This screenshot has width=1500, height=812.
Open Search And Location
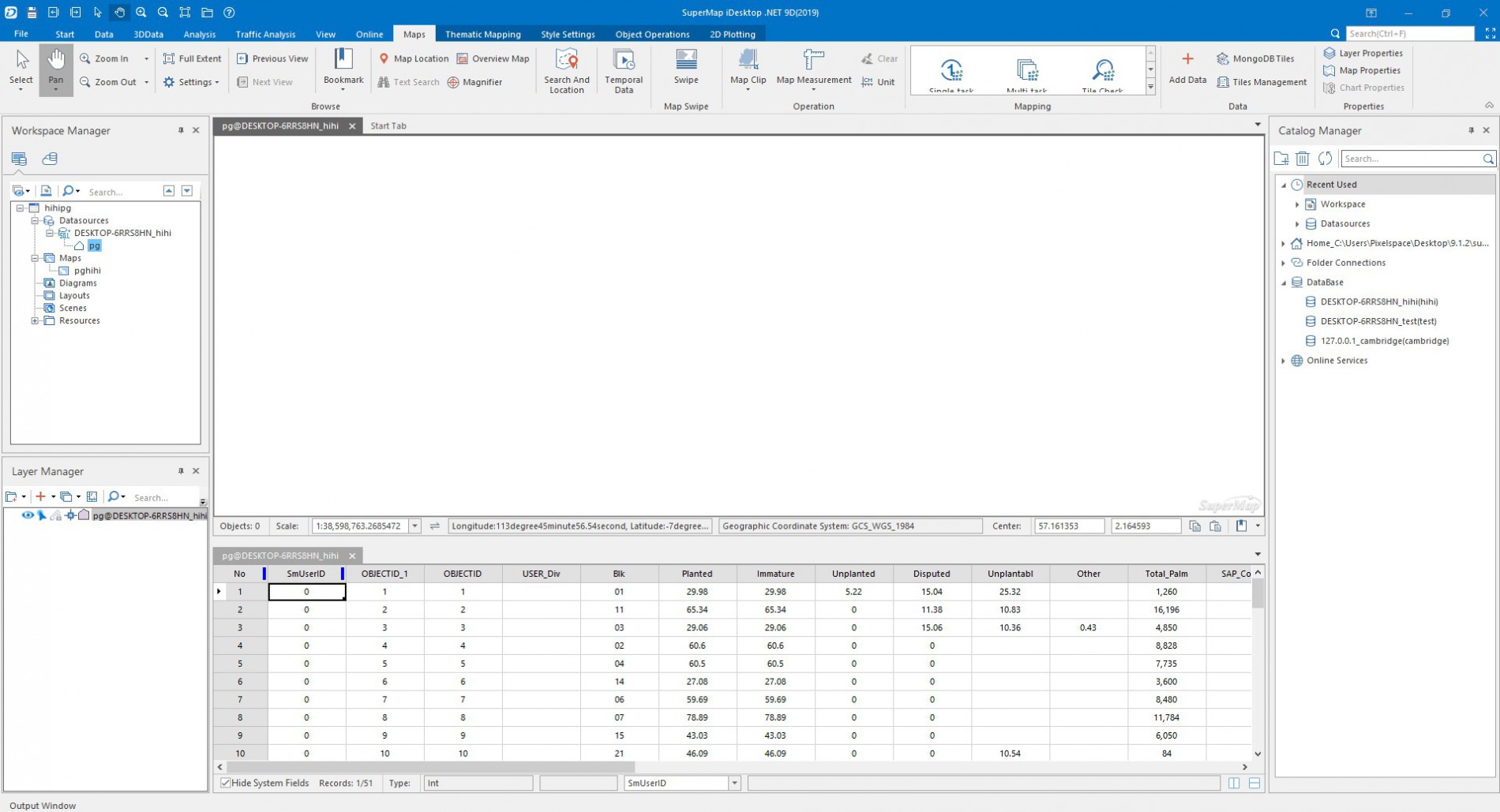567,71
